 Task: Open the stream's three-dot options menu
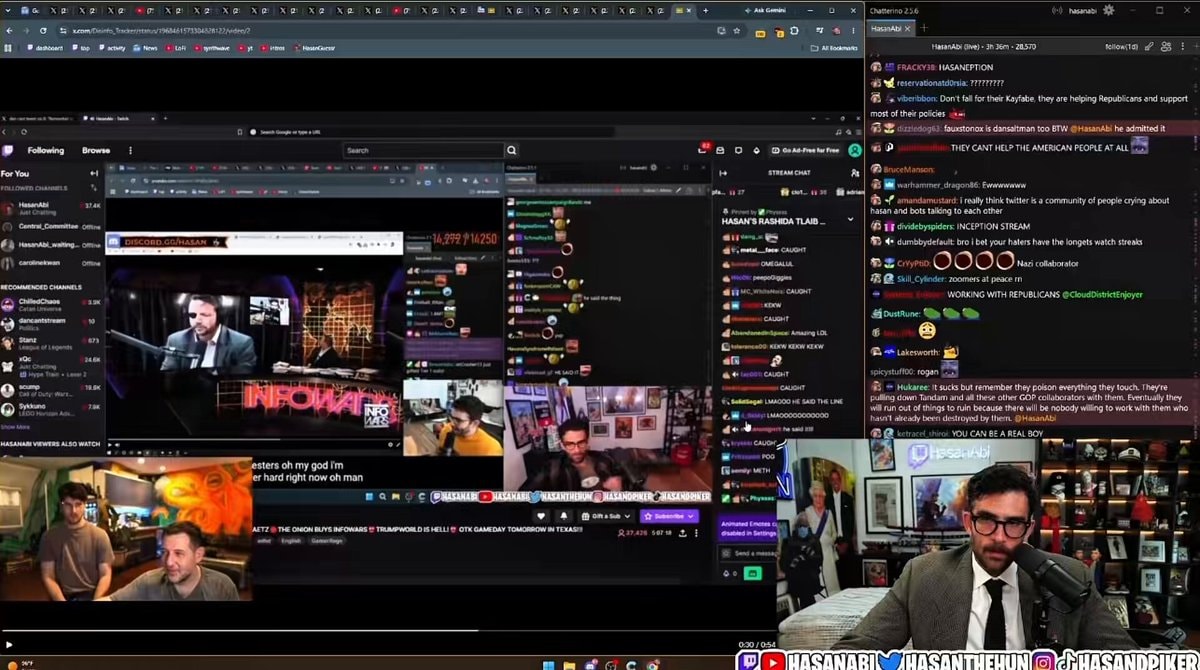coord(697,533)
